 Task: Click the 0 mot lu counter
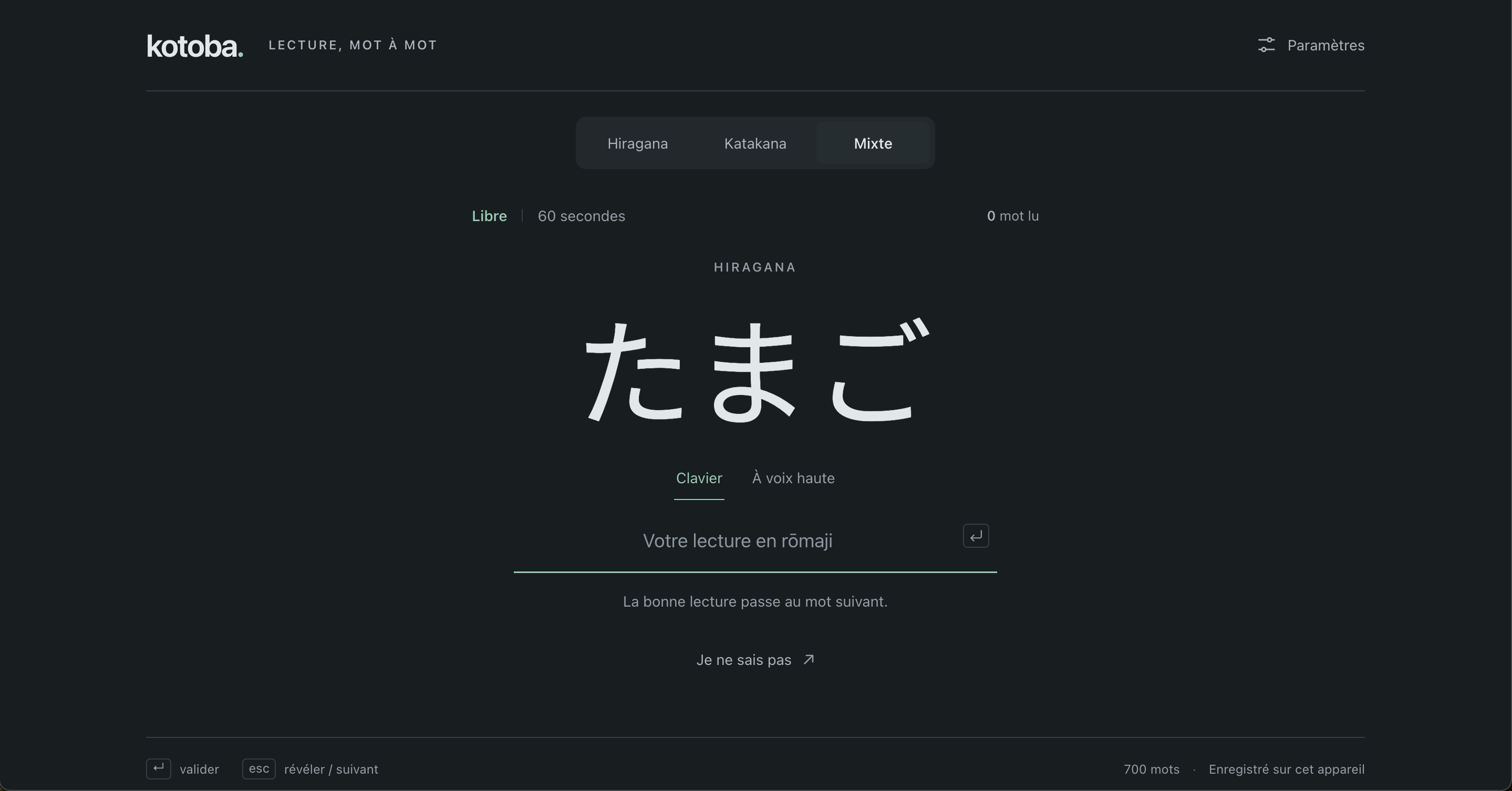click(1012, 216)
